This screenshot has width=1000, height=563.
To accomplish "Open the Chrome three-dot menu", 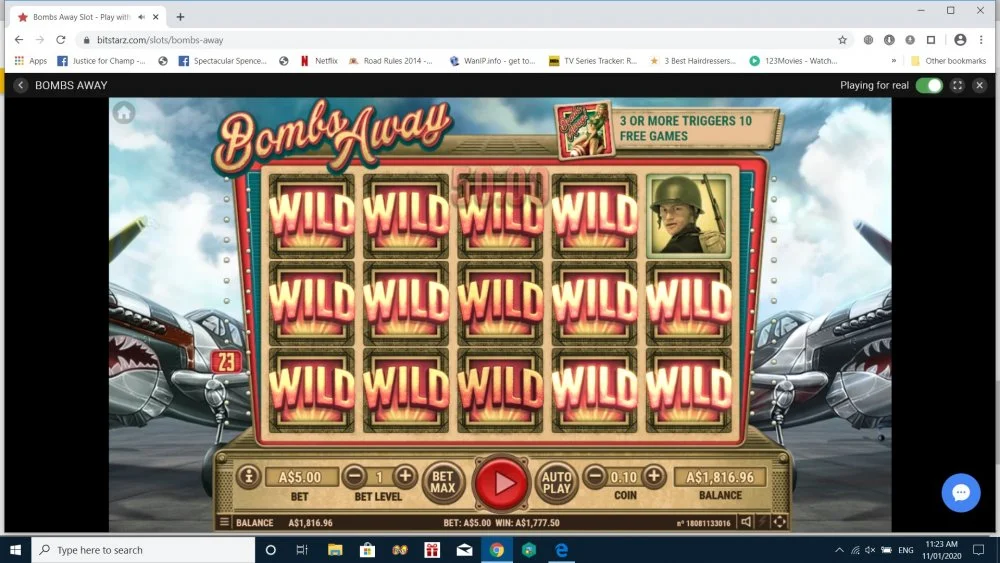I will click(981, 40).
